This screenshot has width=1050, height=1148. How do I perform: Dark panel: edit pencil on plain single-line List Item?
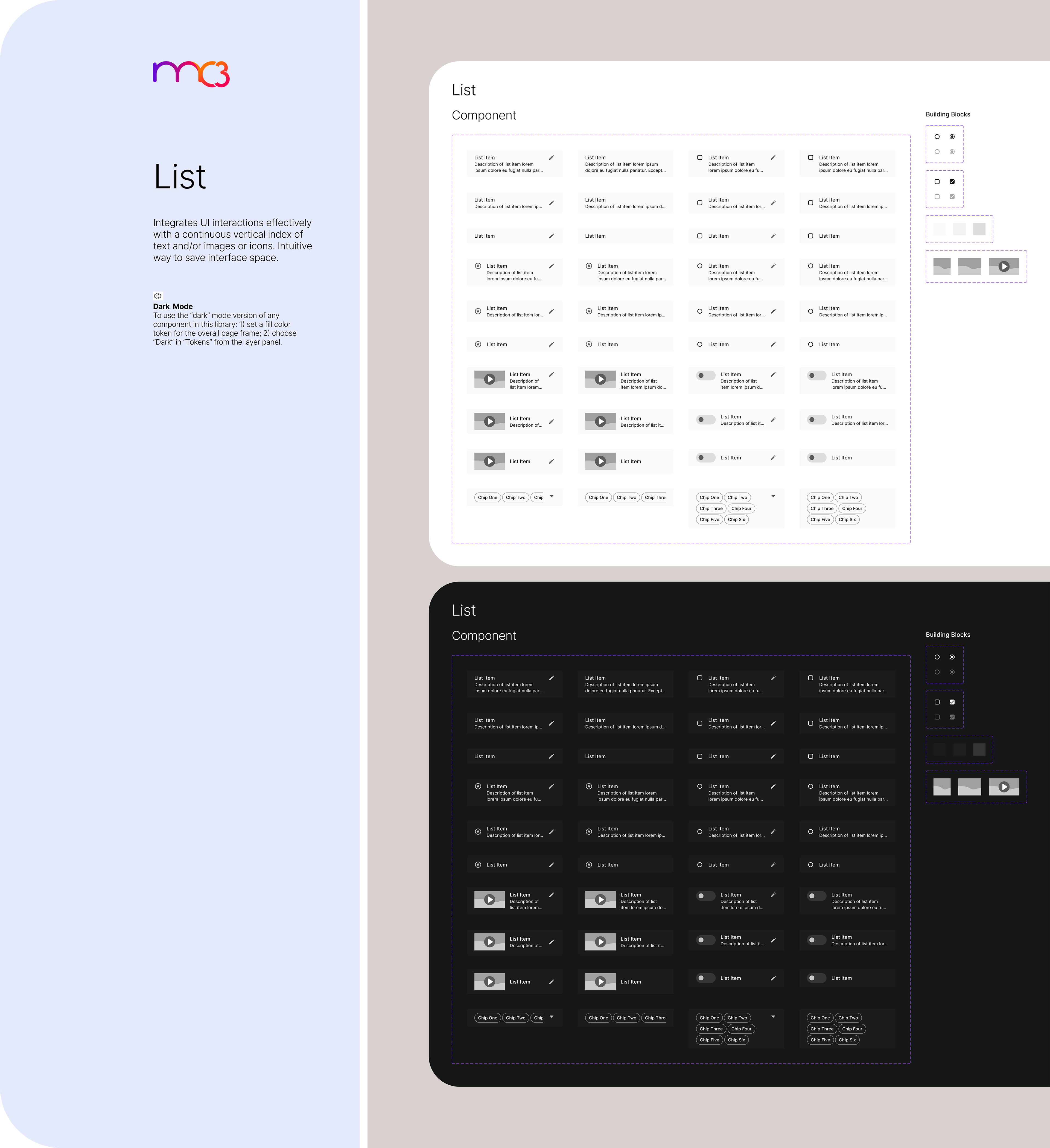pyautogui.click(x=551, y=756)
